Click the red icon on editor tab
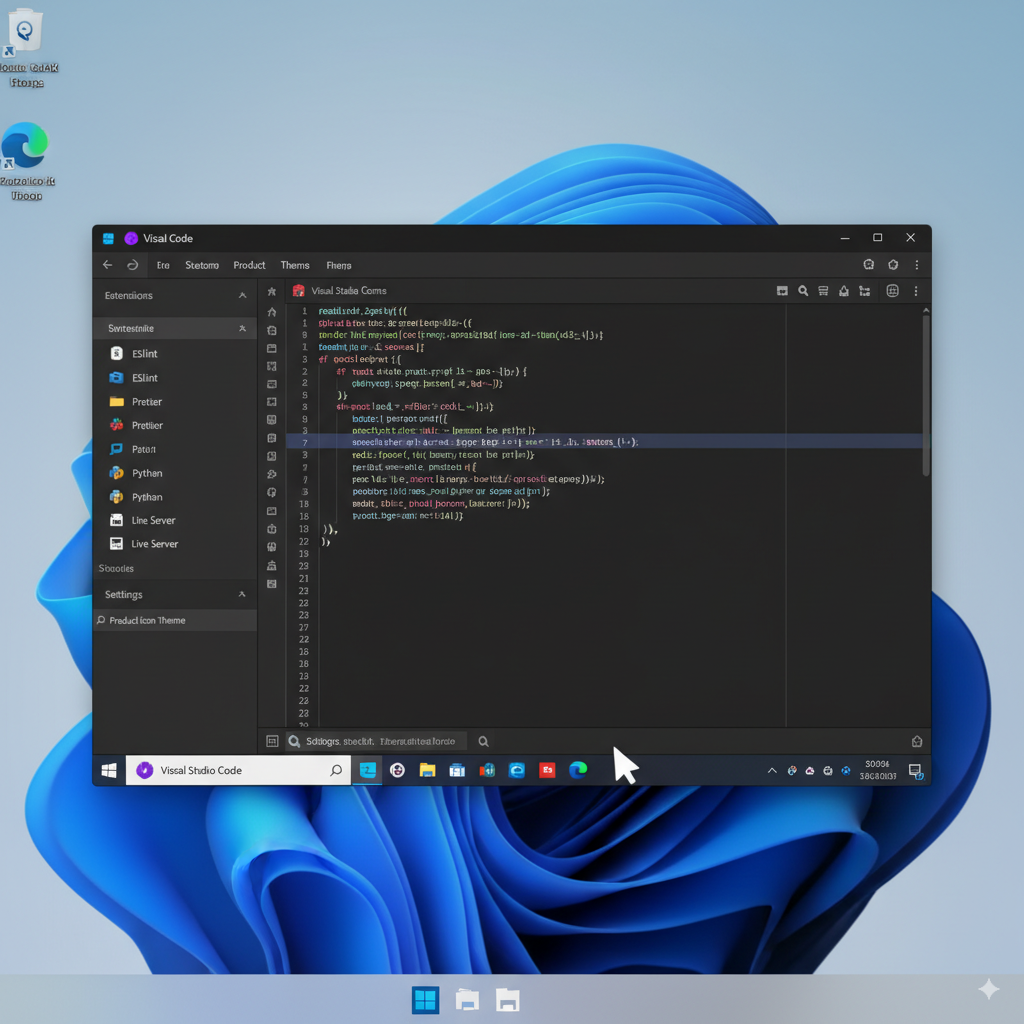This screenshot has width=1024, height=1024. [298, 291]
